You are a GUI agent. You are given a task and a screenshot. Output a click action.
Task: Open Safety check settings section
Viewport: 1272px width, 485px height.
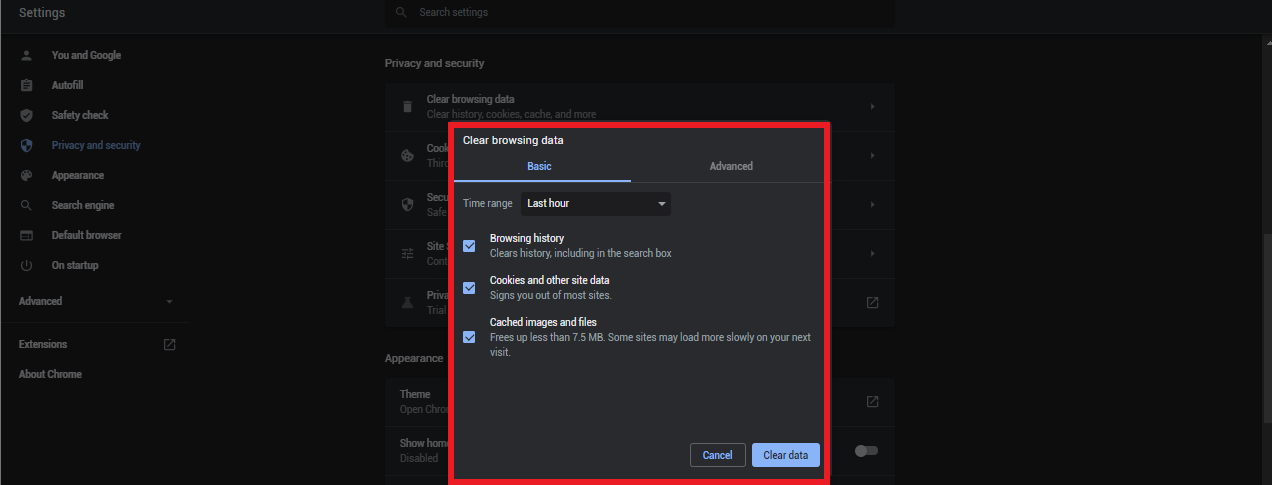click(80, 115)
